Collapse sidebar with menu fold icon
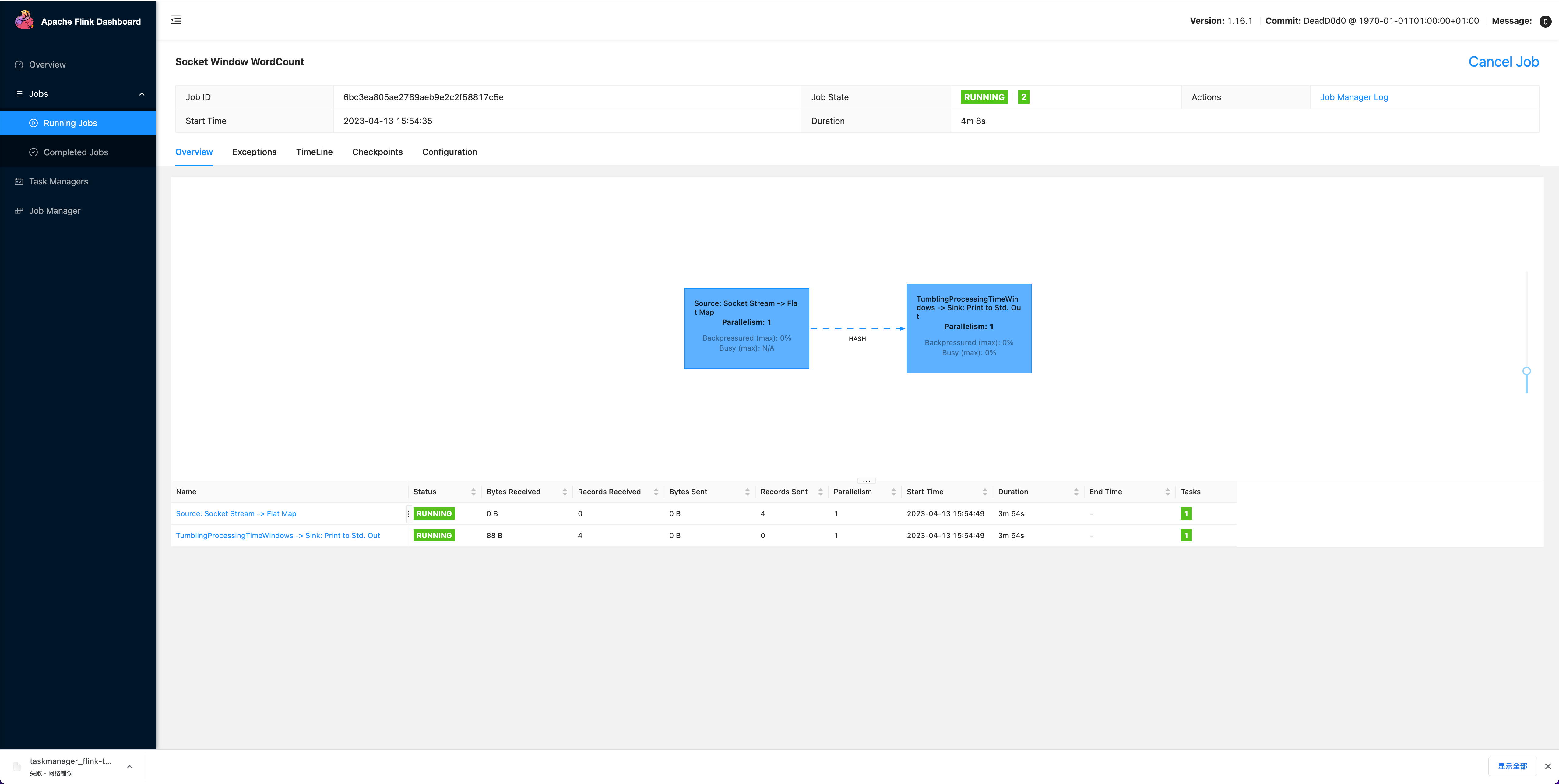The image size is (1559, 784). (x=176, y=20)
